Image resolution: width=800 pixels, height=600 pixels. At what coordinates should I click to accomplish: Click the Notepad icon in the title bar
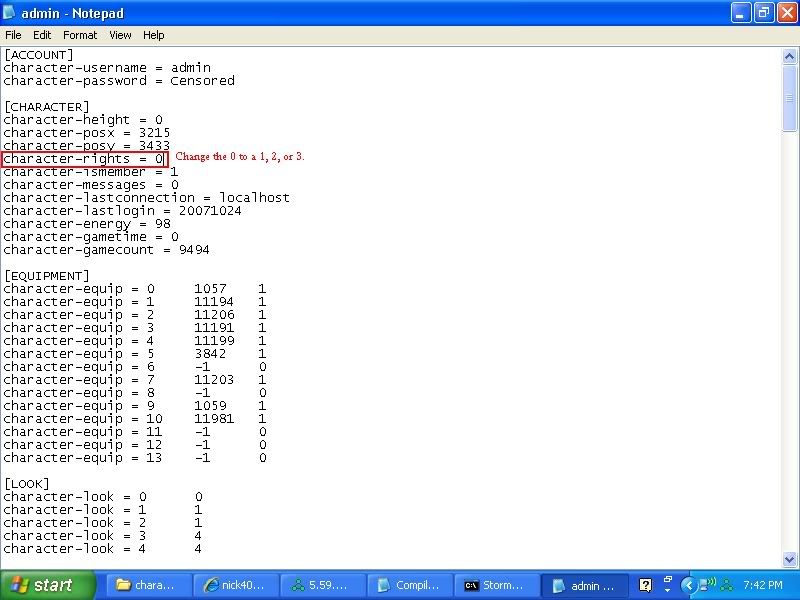coord(11,12)
